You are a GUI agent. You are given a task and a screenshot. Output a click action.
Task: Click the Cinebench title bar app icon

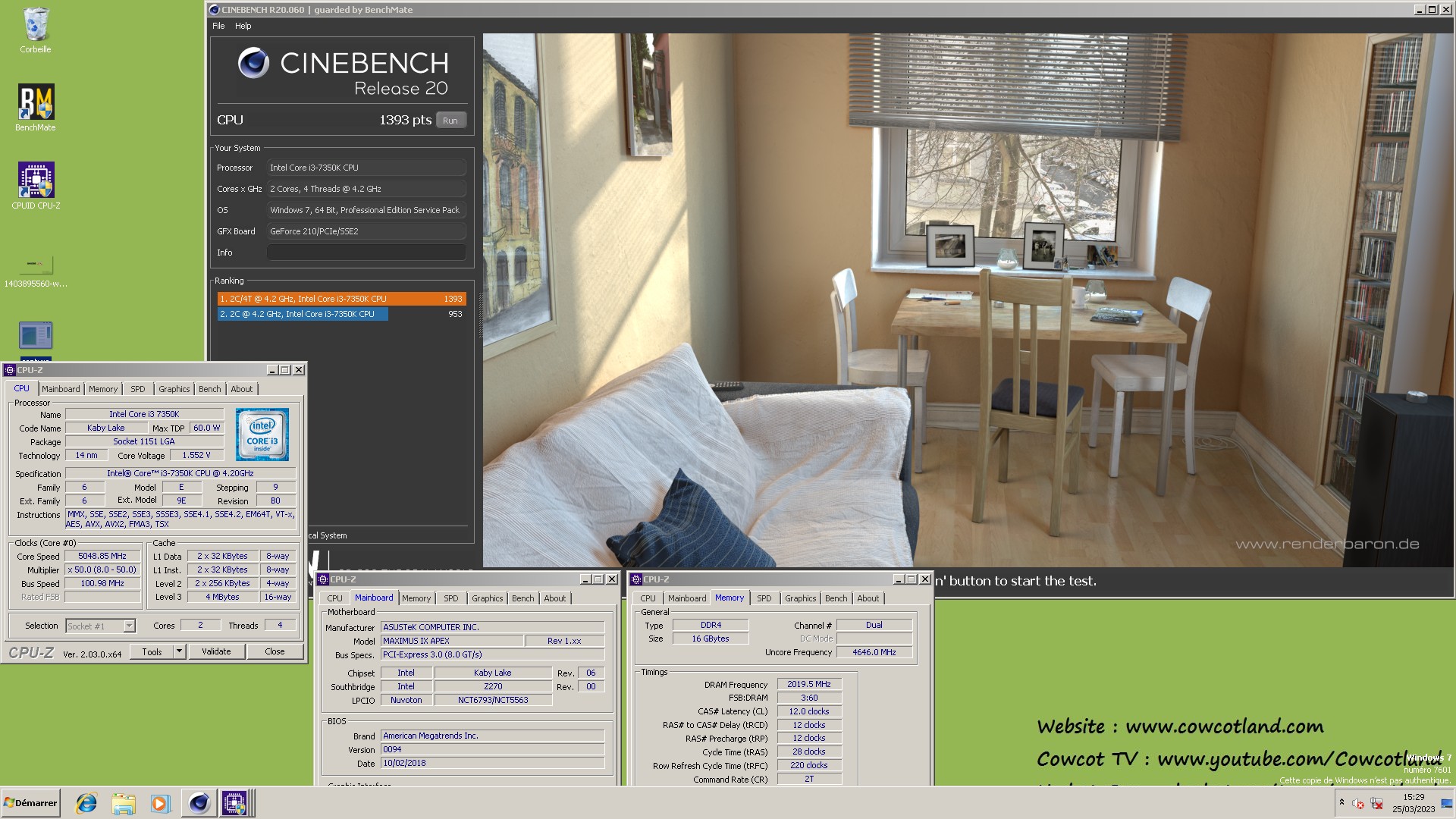pos(215,10)
